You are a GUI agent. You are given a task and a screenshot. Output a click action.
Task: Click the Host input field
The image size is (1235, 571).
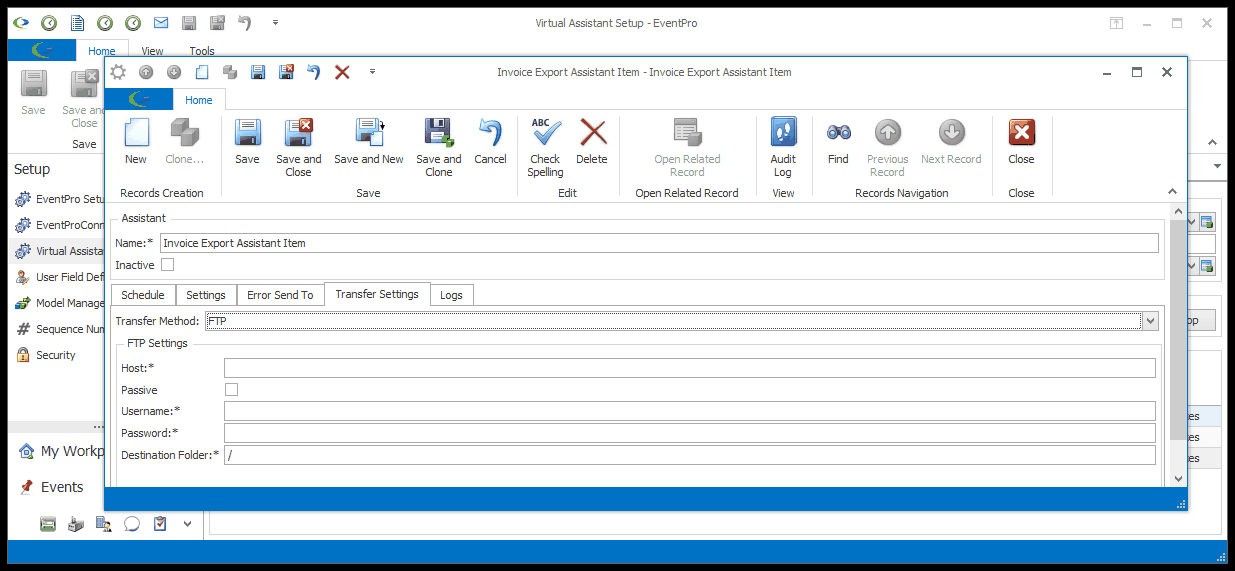[690, 368]
